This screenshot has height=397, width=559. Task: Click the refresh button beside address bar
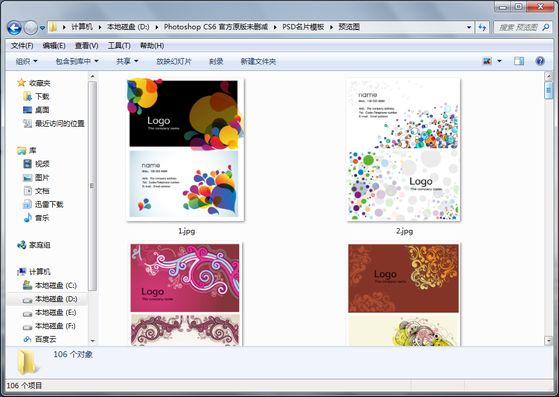(x=482, y=27)
